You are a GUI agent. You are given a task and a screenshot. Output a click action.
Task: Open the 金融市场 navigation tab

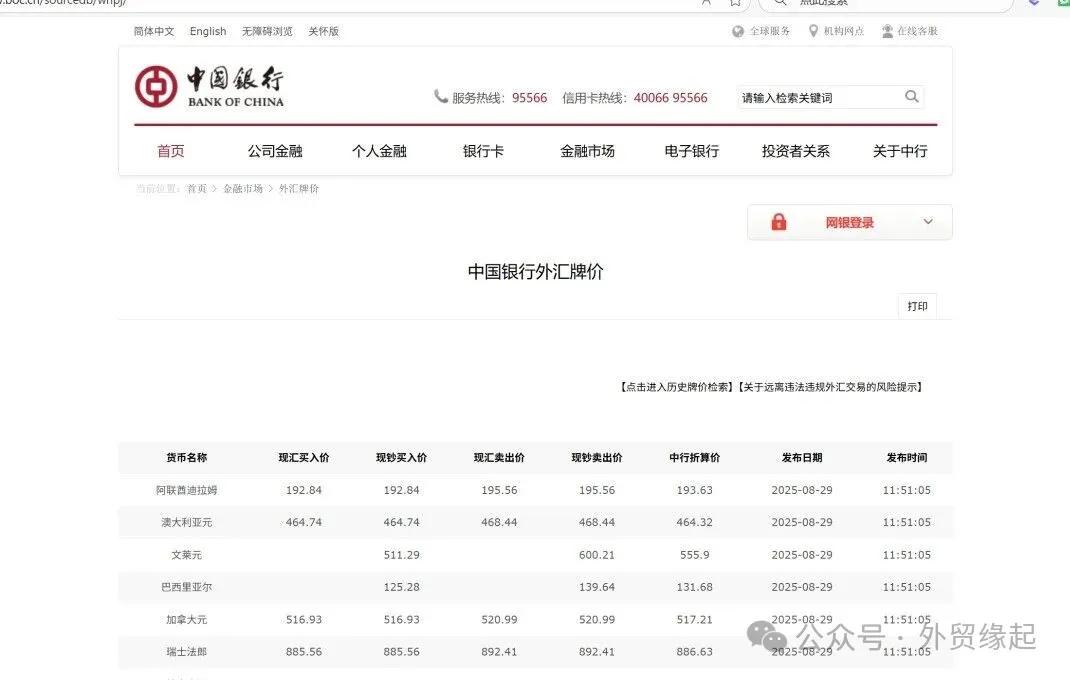coord(587,150)
